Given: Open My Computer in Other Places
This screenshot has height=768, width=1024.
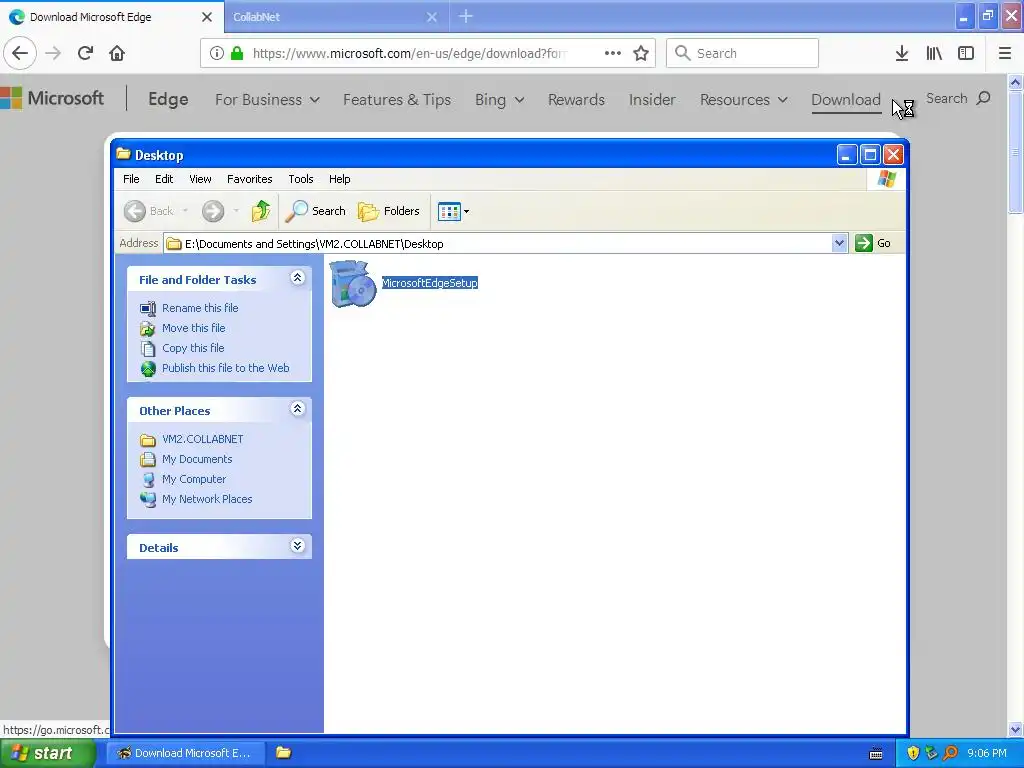Looking at the screenshot, I should coord(193,479).
